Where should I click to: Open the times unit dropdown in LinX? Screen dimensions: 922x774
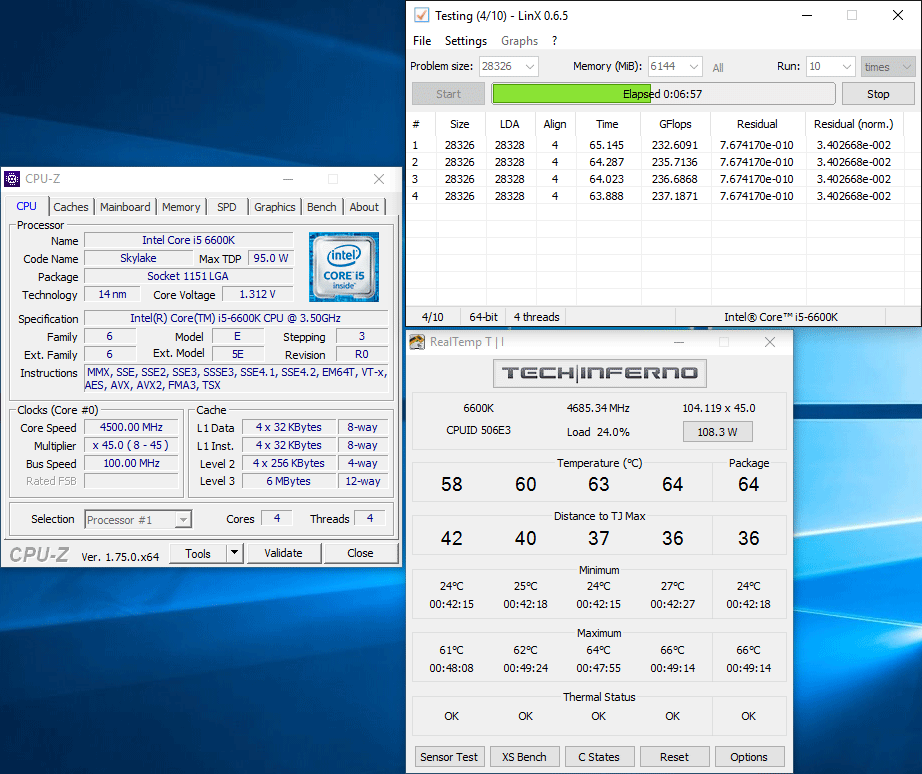pyautogui.click(x=907, y=66)
